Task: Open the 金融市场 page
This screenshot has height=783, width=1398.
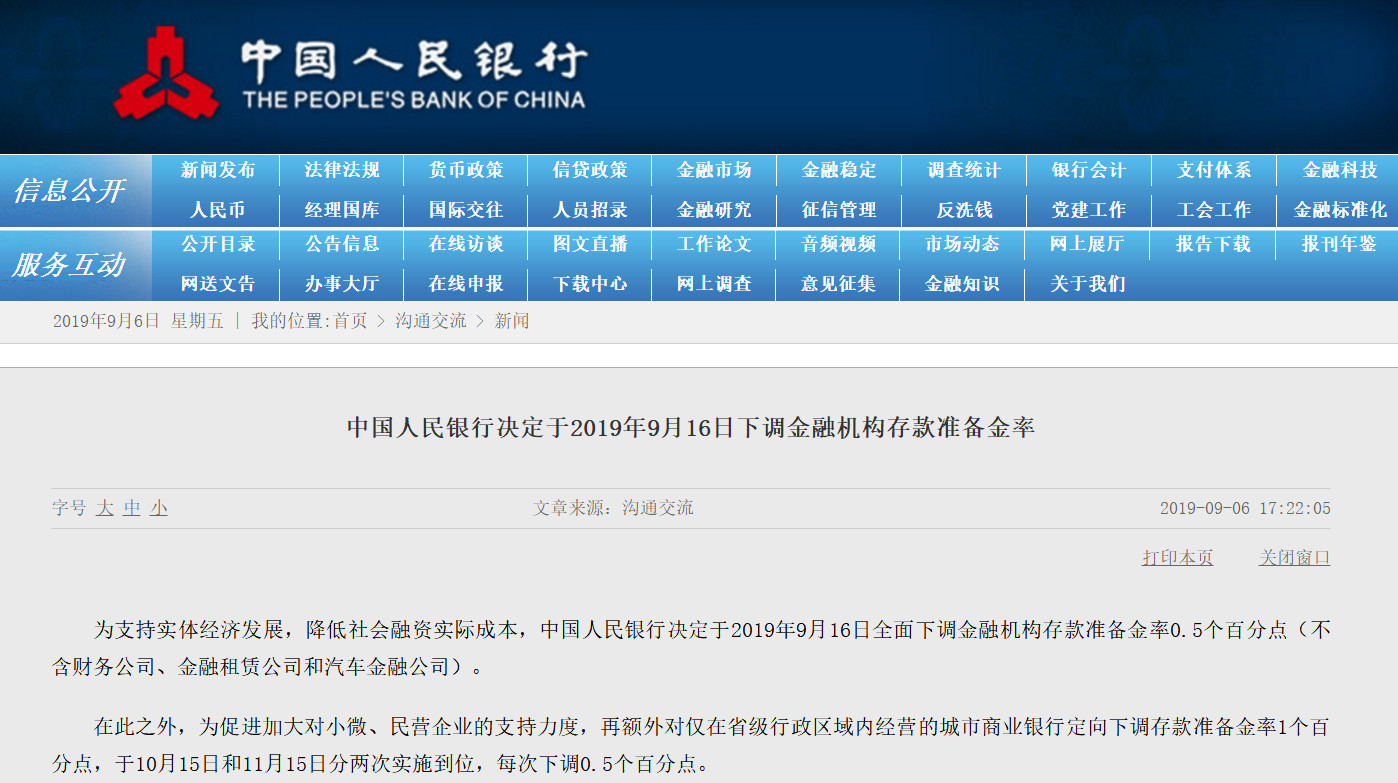Action: coord(714,170)
